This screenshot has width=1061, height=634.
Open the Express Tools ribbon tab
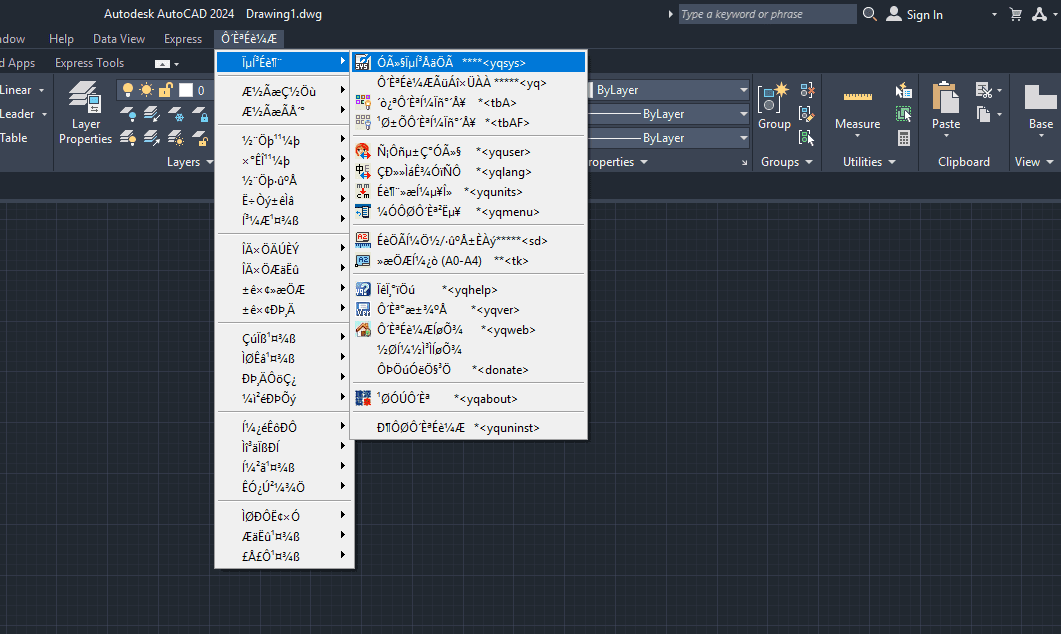pyautogui.click(x=89, y=63)
